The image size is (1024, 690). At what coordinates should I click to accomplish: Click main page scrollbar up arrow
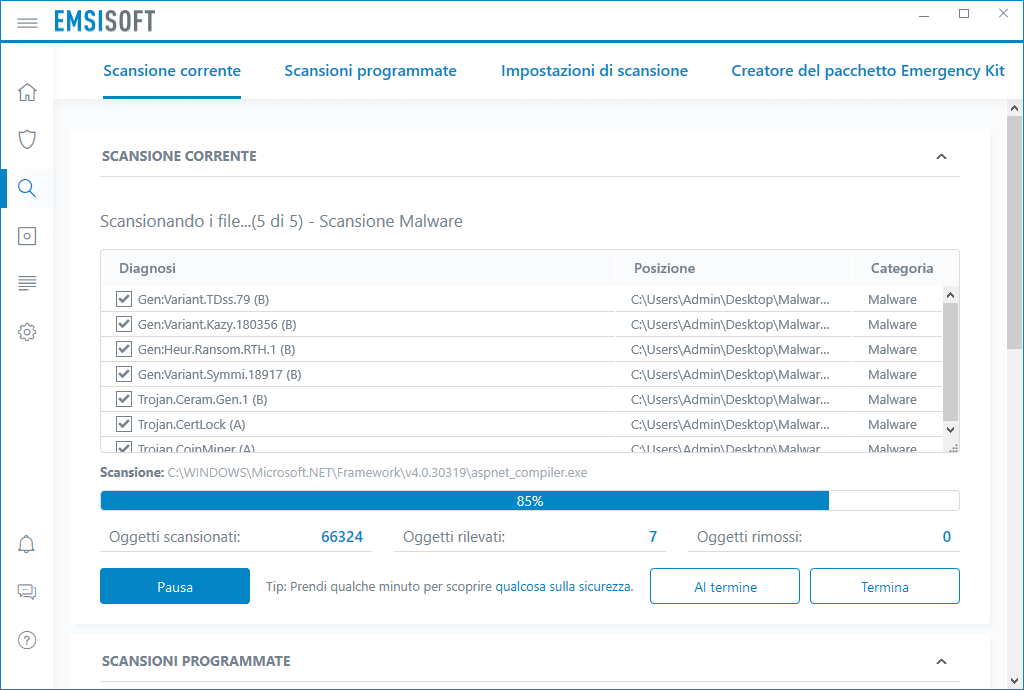pos(1014,108)
